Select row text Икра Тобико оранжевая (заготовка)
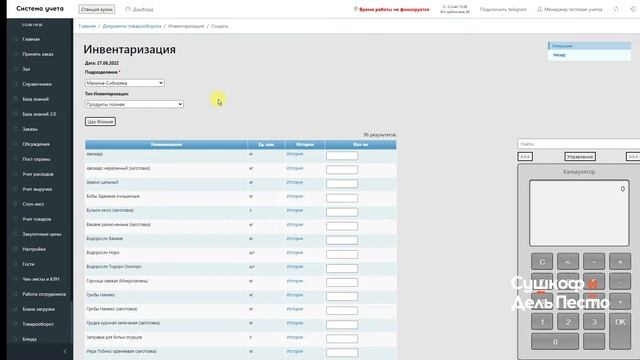640x360 pixels. tap(121, 351)
